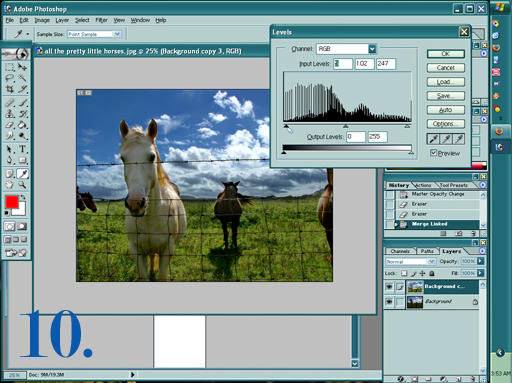This screenshot has width=512, height=383.
Task: Click the Cancel button in Levels
Action: 446,68
